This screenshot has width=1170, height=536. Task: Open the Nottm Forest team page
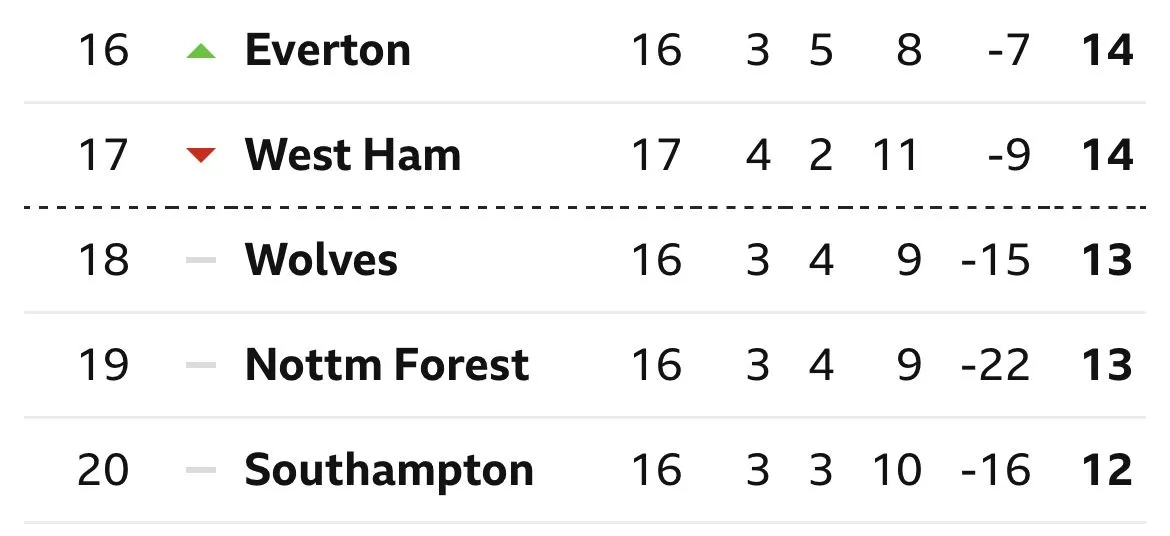pyautogui.click(x=386, y=365)
